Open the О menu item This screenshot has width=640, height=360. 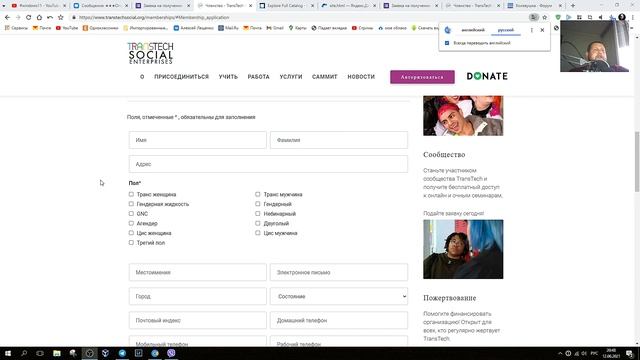click(x=142, y=77)
